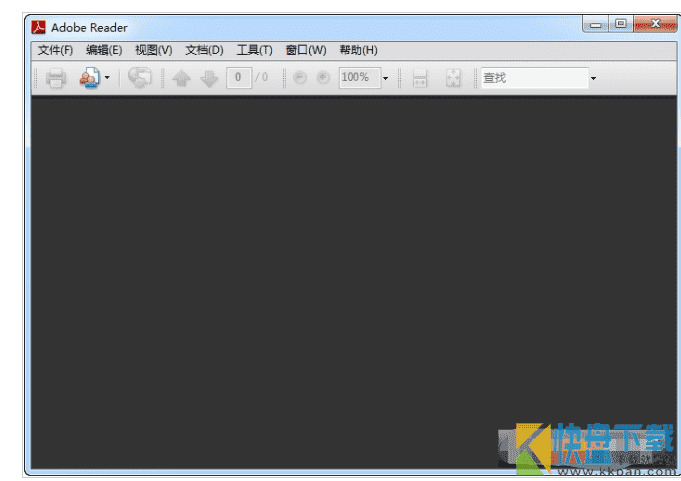Click the 查找 search field

coord(535,78)
